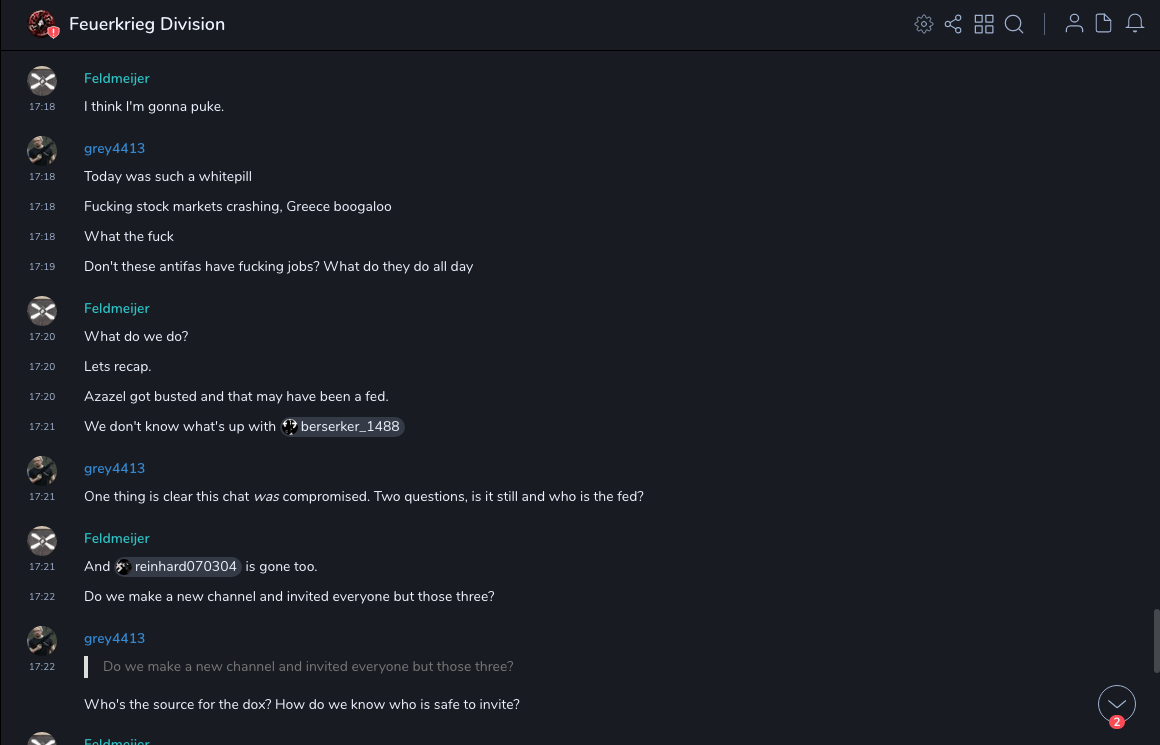
Task: Click the 17:19 message timestamp
Action: point(42,267)
